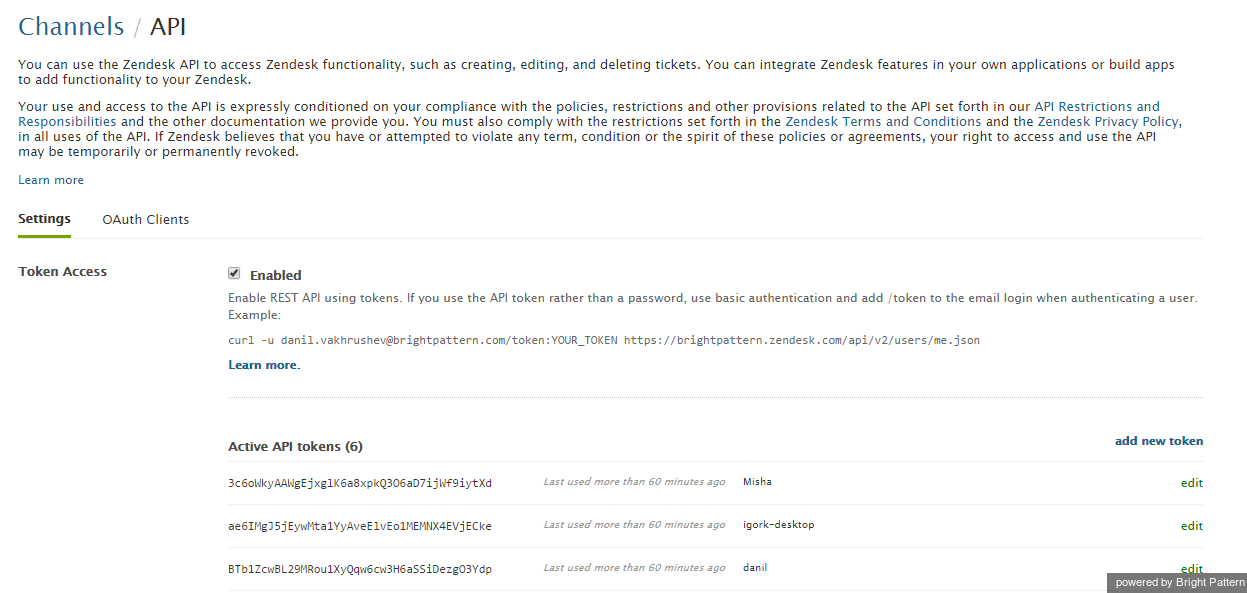Open the Channels breadcrumb link
Screen dimensions: 1247x593
pyautogui.click(x=71, y=27)
